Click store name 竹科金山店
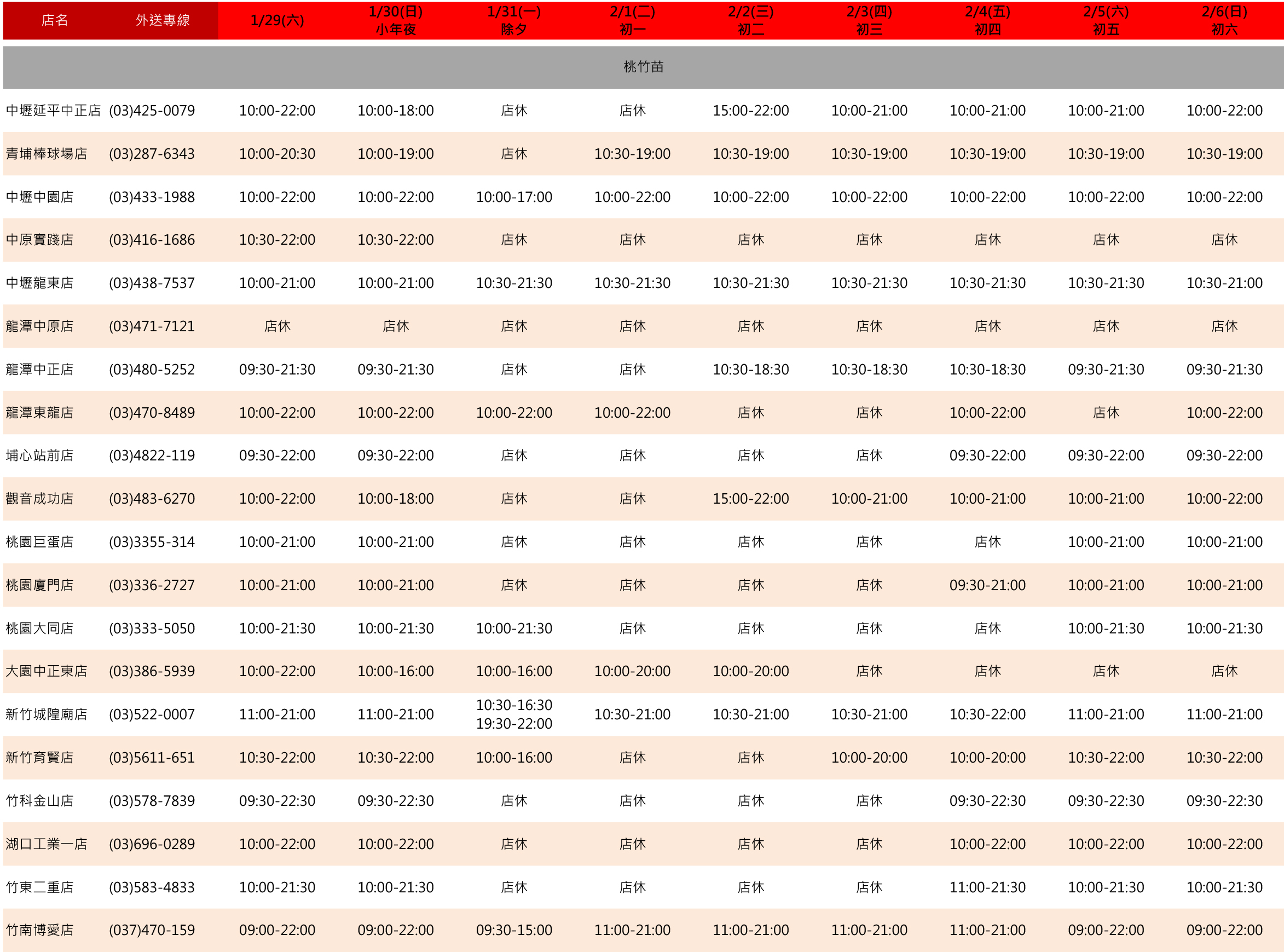 [x=40, y=800]
